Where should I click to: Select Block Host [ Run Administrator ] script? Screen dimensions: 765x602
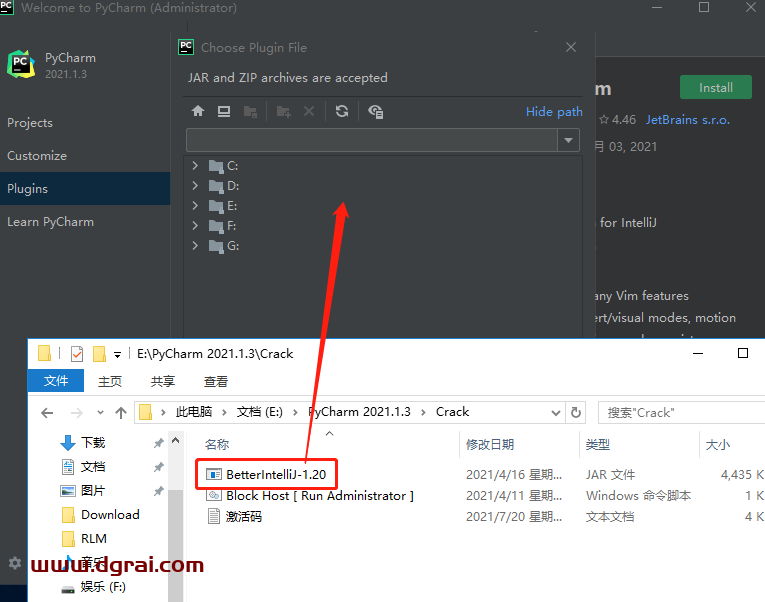pos(310,496)
